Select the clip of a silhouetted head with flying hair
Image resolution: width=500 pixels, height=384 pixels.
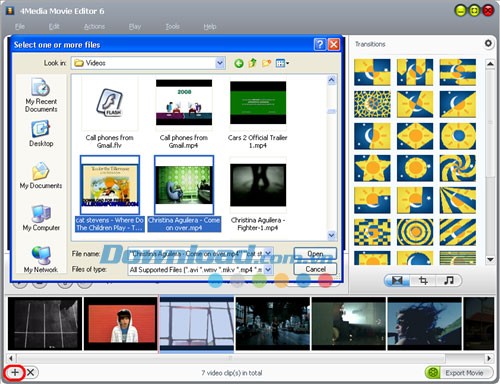coord(424,324)
